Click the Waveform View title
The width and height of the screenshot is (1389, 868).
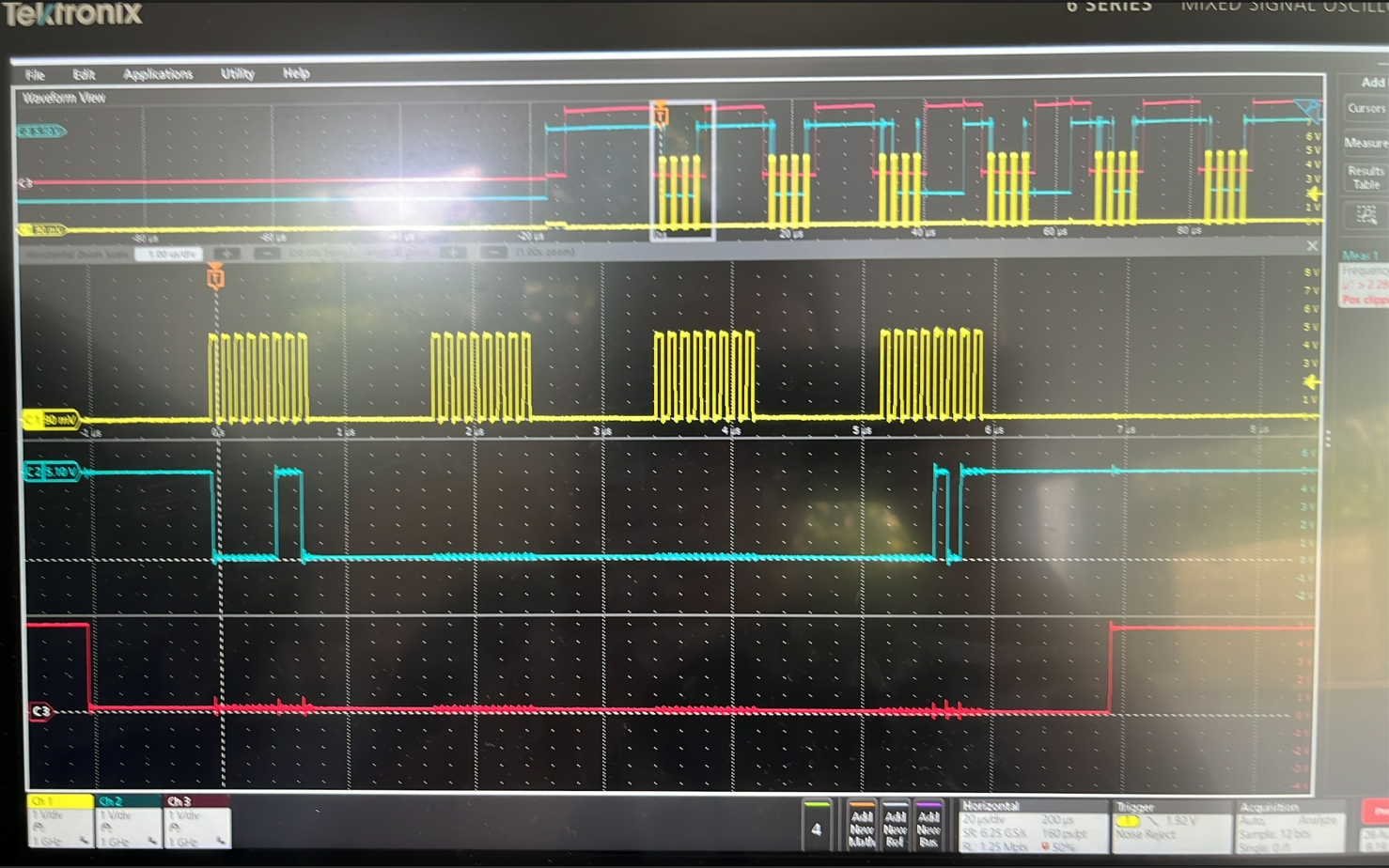click(x=64, y=98)
